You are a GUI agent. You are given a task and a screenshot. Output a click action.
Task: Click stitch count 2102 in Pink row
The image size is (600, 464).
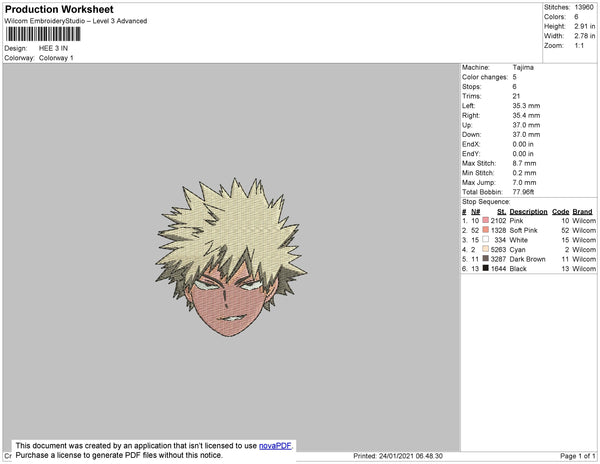[x=498, y=221]
